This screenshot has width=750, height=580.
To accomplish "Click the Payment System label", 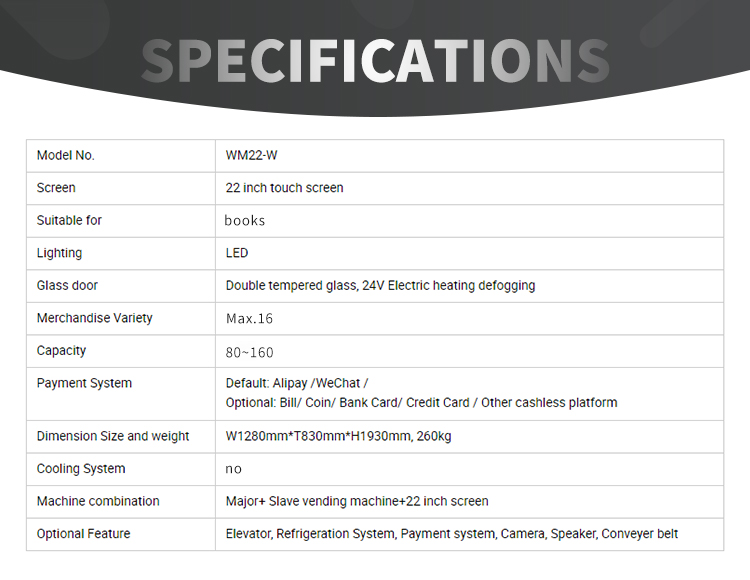I will [84, 383].
